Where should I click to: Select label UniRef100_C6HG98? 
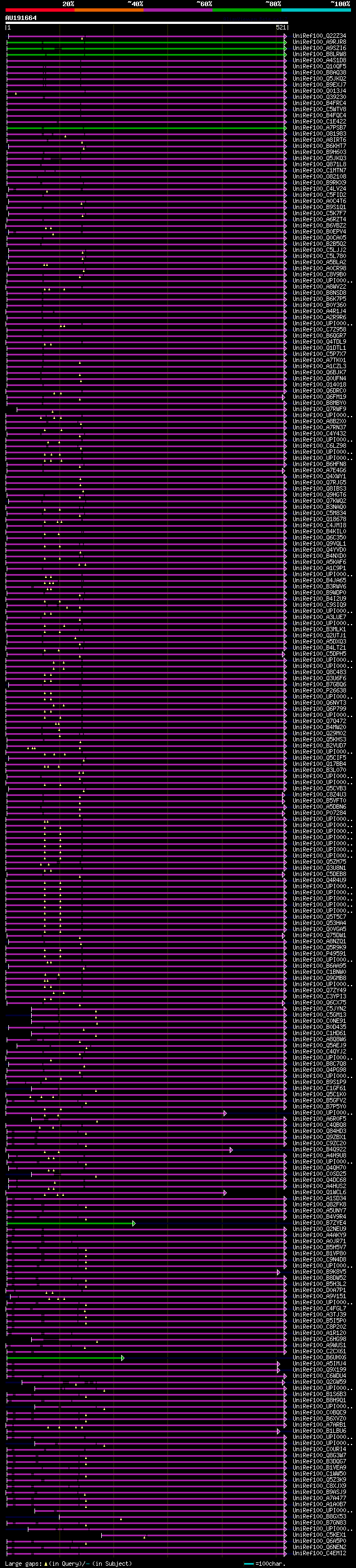point(319,1338)
